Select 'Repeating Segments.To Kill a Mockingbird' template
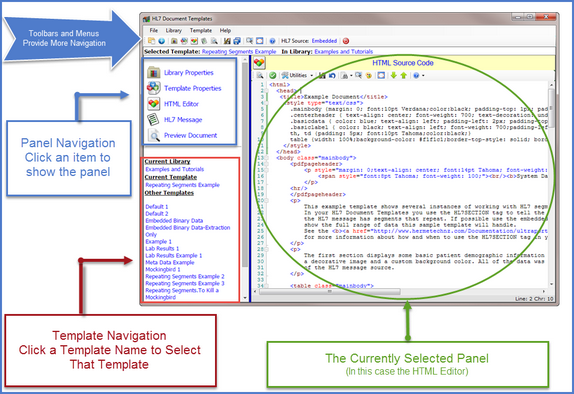This screenshot has width=574, height=394. pyautogui.click(x=182, y=294)
